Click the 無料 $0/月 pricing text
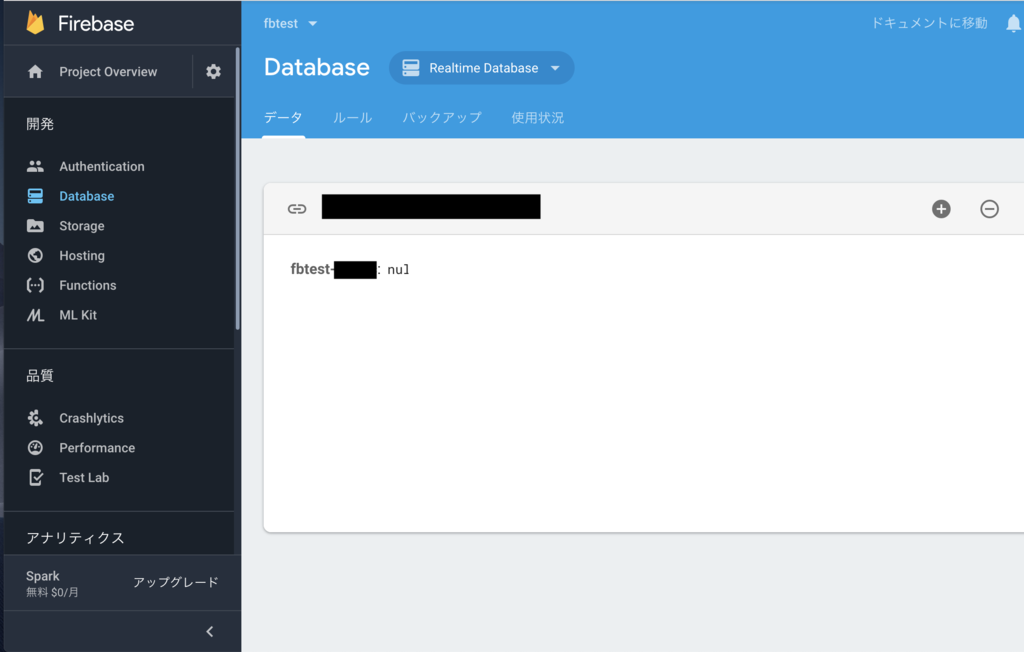Image resolution: width=1024 pixels, height=652 pixels. (x=52, y=592)
